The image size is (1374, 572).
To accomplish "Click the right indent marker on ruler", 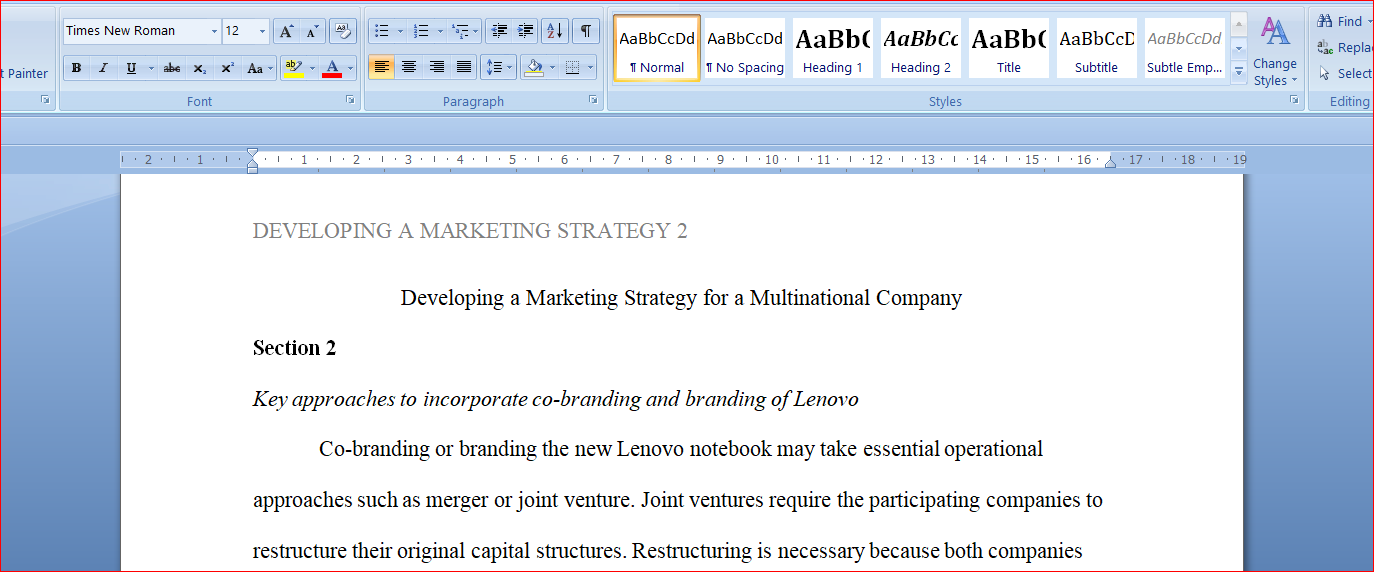I will point(1110,162).
